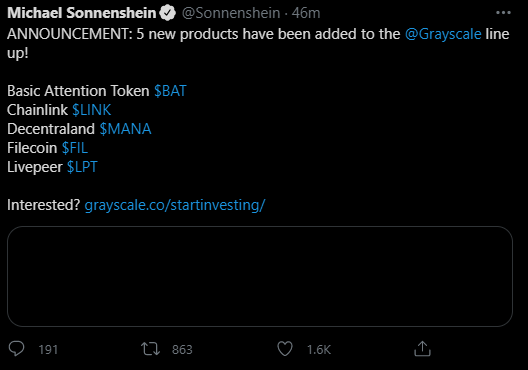528x370 pixels.
Task: Open the three-dot more options menu
Action: [x=503, y=13]
